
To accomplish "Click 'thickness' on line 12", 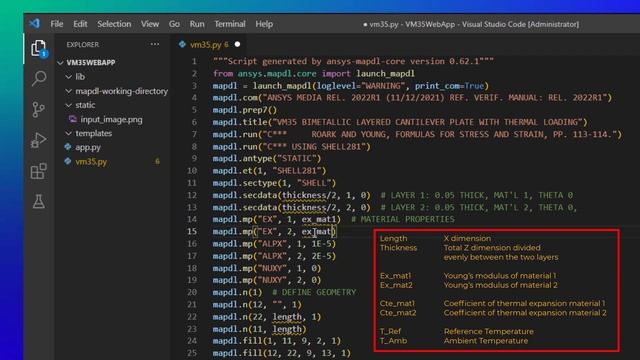I will coord(304,195).
